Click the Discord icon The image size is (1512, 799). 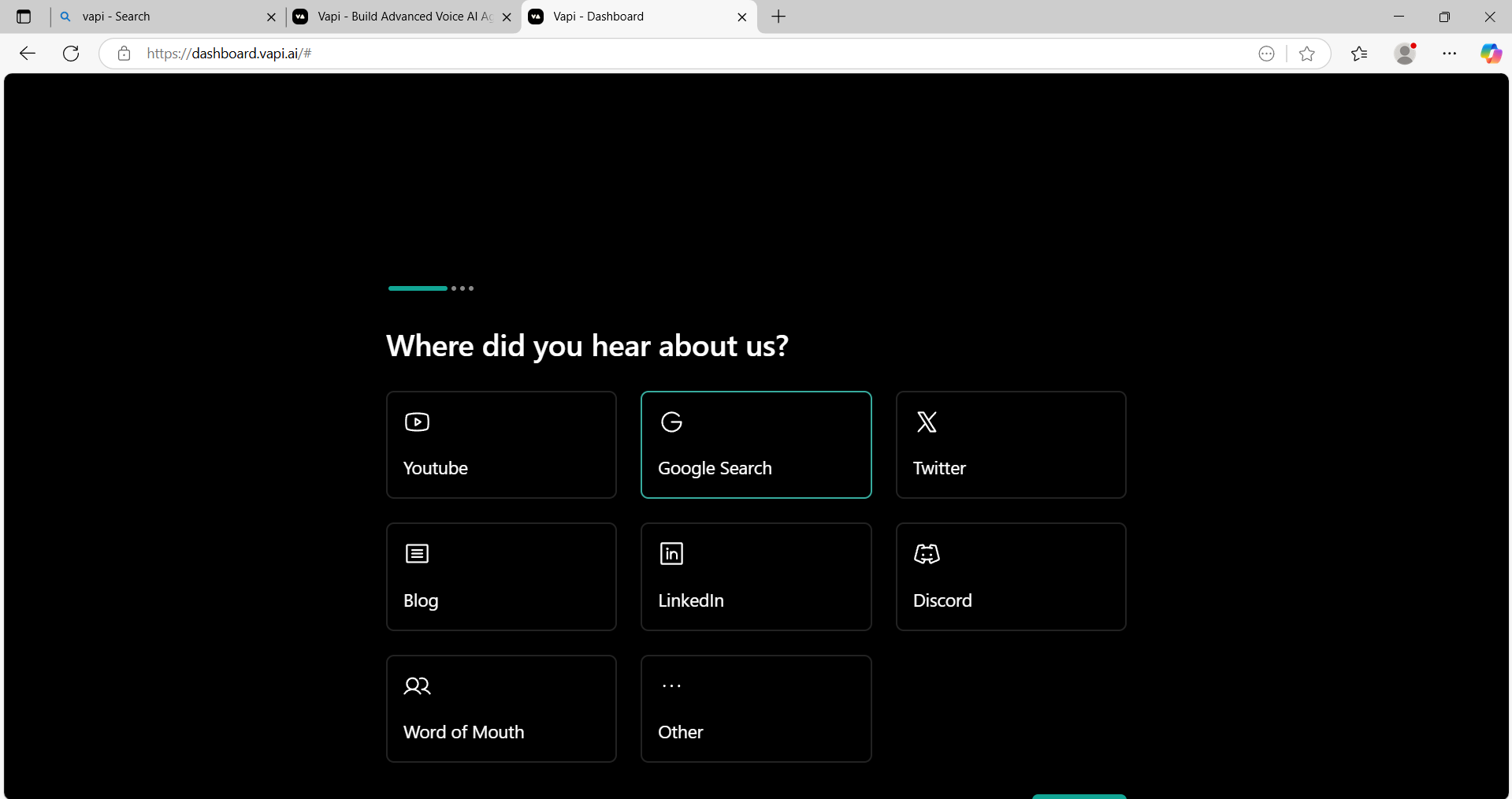(927, 554)
